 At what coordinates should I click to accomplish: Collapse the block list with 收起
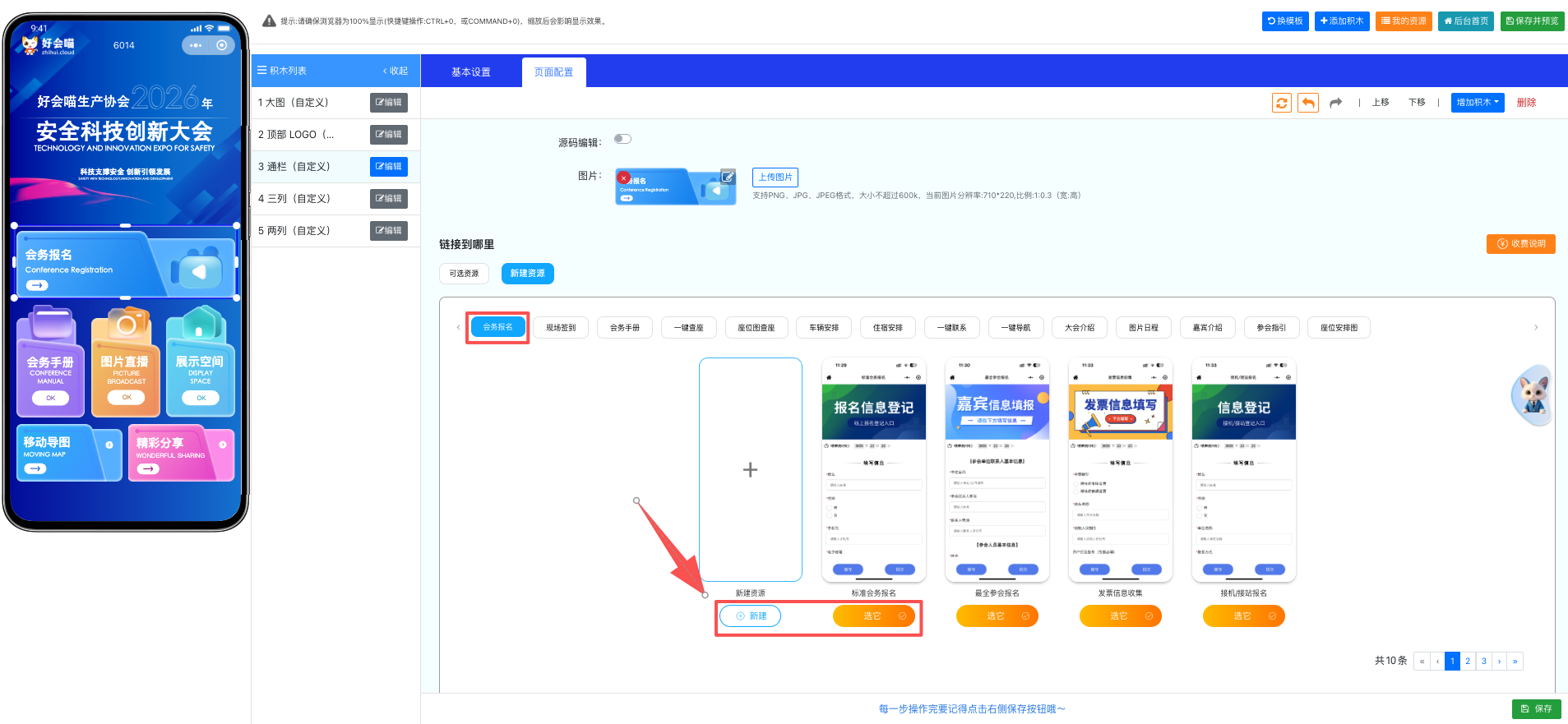[395, 71]
